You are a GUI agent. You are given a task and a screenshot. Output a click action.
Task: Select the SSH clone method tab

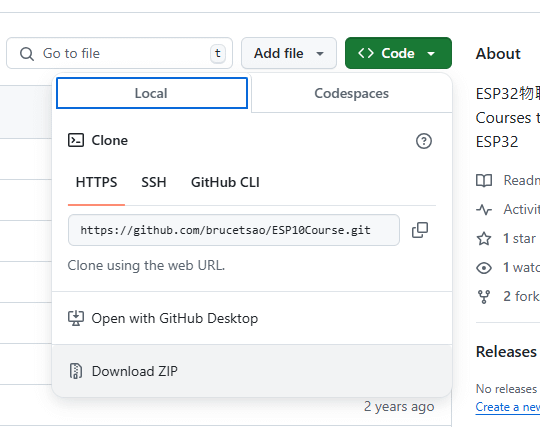point(154,182)
